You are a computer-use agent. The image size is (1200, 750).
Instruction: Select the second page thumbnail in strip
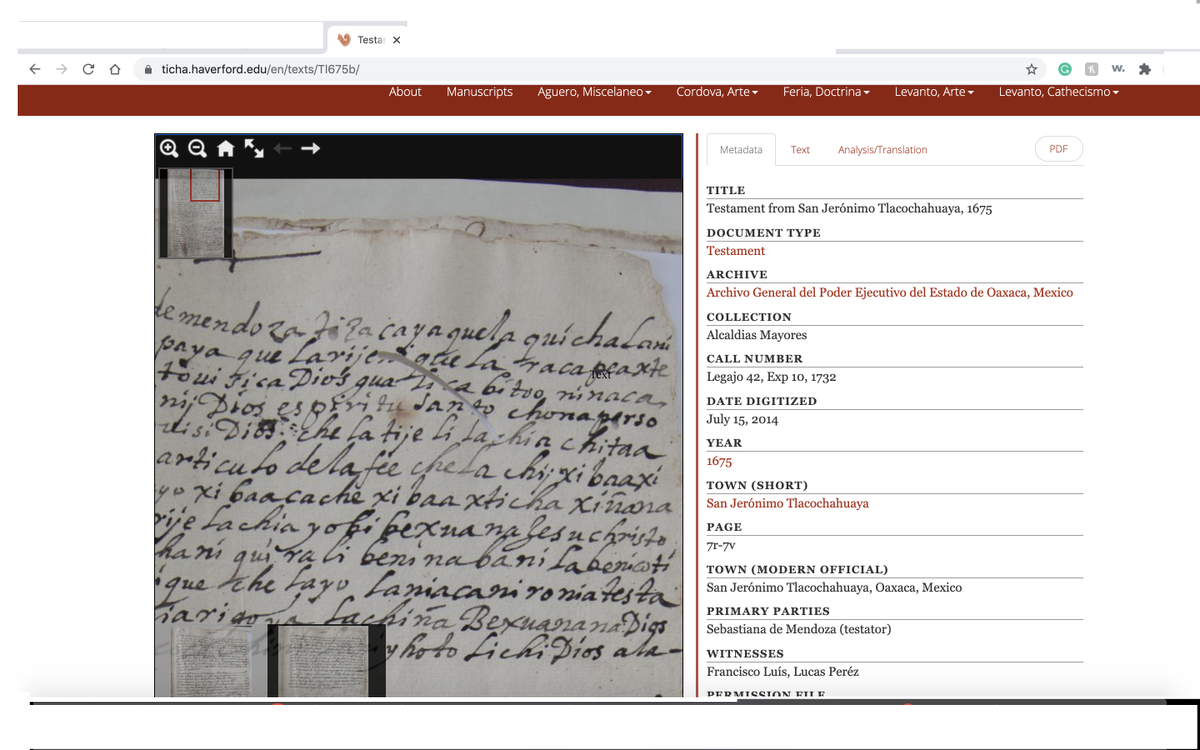coord(326,660)
